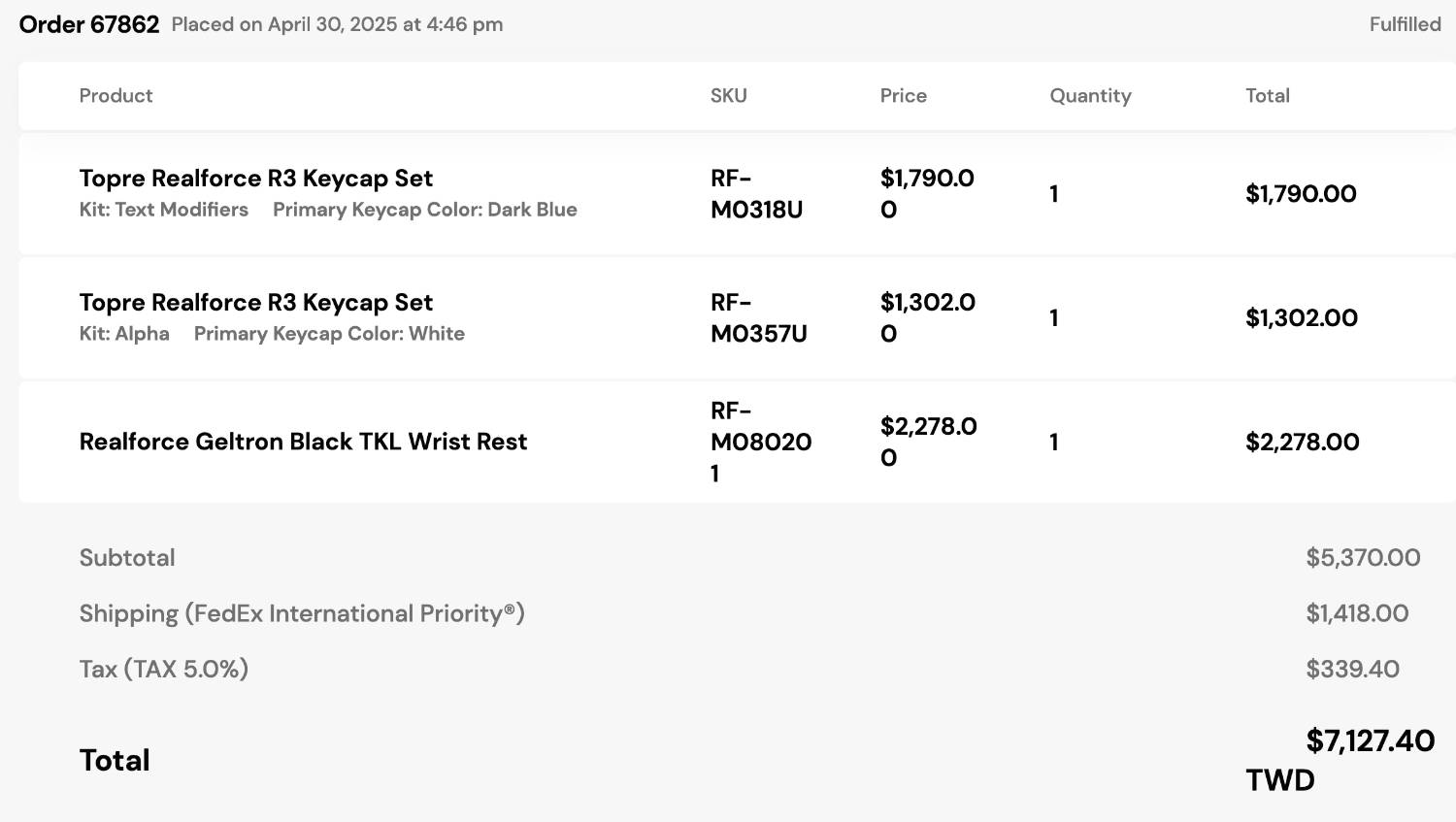The height and width of the screenshot is (822, 1456).
Task: Click the $2,278.00 row total
Action: pyautogui.click(x=1303, y=443)
